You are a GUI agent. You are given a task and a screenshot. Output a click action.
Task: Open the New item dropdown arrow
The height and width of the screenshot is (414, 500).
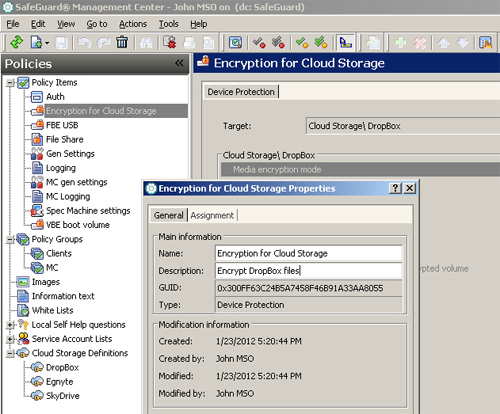47,43
